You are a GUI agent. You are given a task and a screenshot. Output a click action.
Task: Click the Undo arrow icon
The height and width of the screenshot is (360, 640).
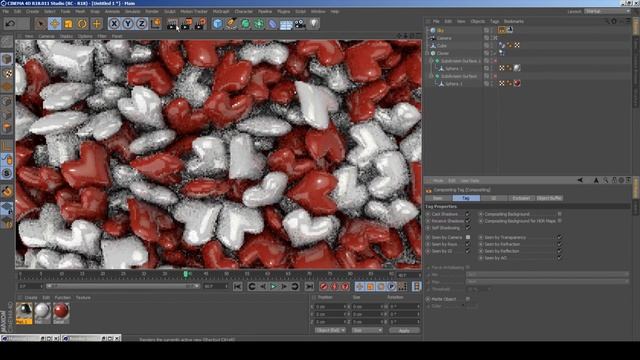point(11,24)
